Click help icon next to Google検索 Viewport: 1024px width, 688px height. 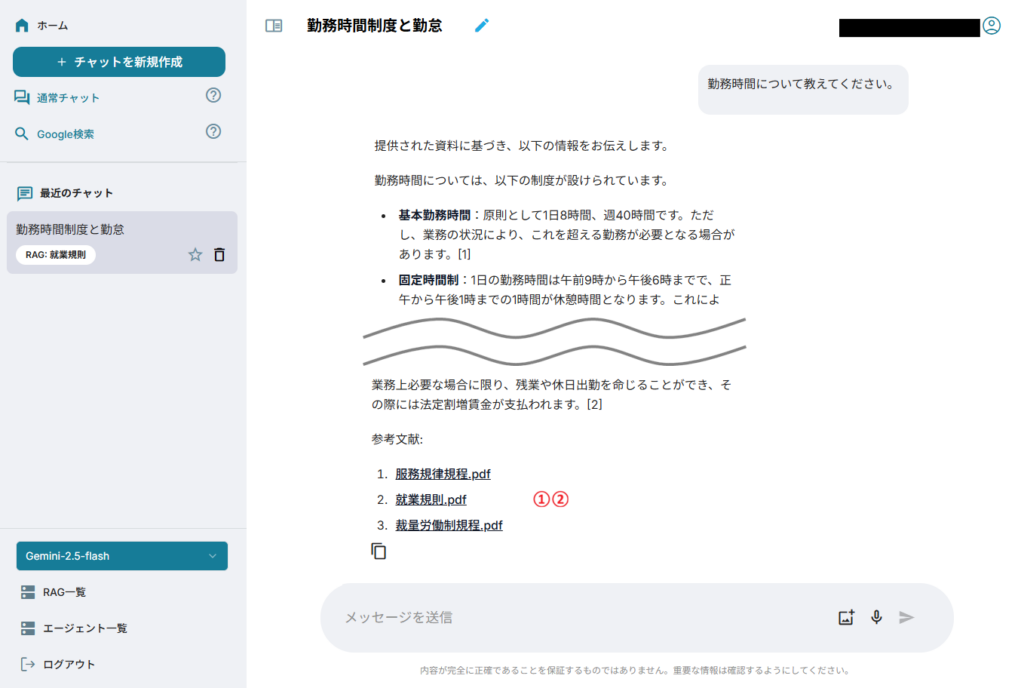[213, 132]
